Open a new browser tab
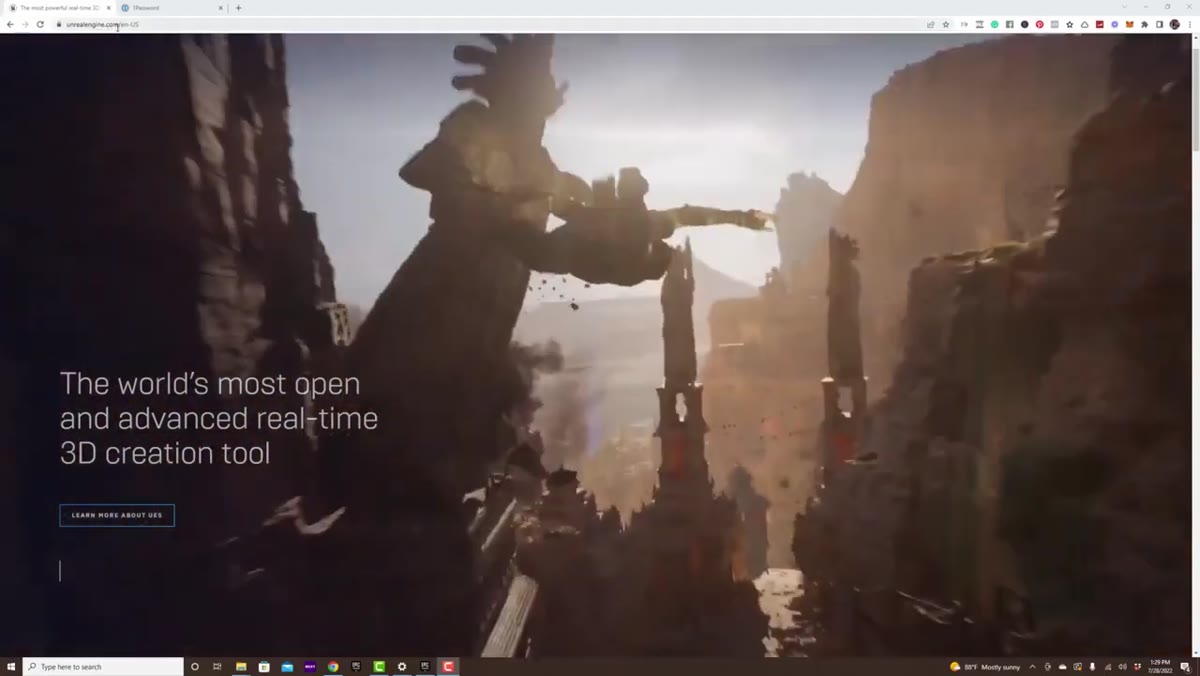 click(x=238, y=8)
